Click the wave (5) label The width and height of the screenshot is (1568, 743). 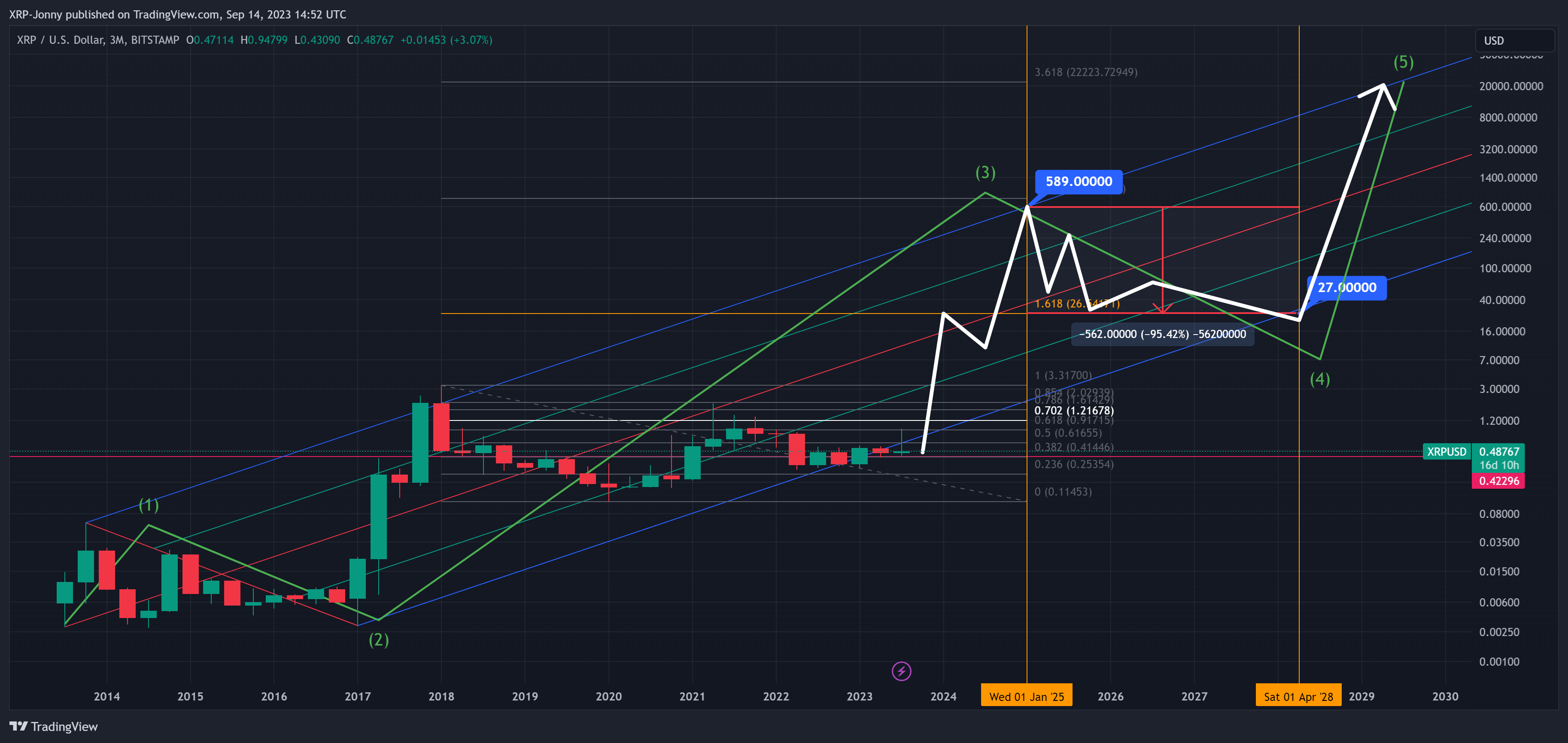tap(1404, 61)
